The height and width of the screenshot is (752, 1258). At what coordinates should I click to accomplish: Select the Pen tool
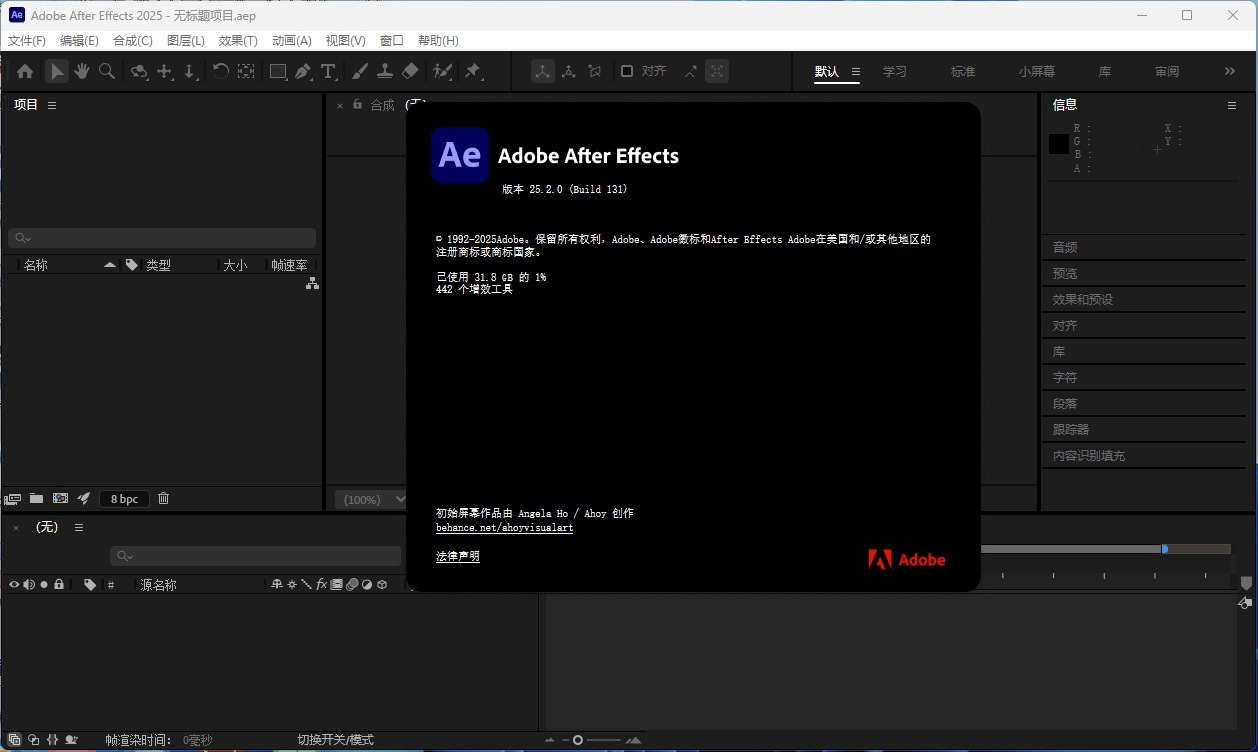tap(303, 71)
